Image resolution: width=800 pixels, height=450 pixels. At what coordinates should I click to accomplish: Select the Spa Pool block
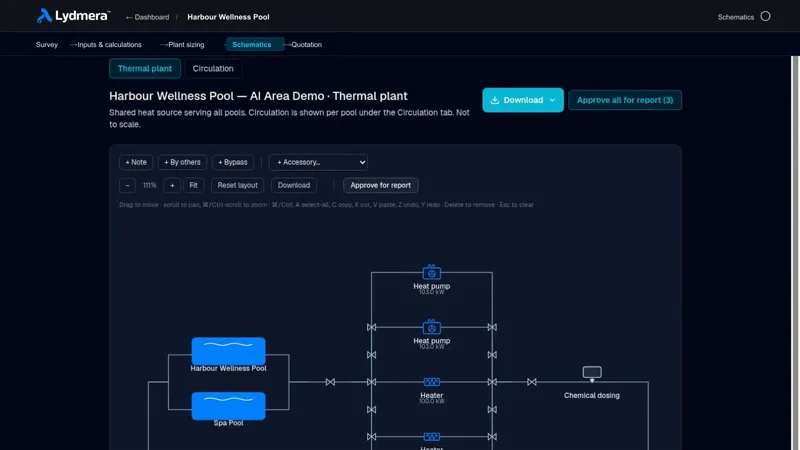(229, 406)
